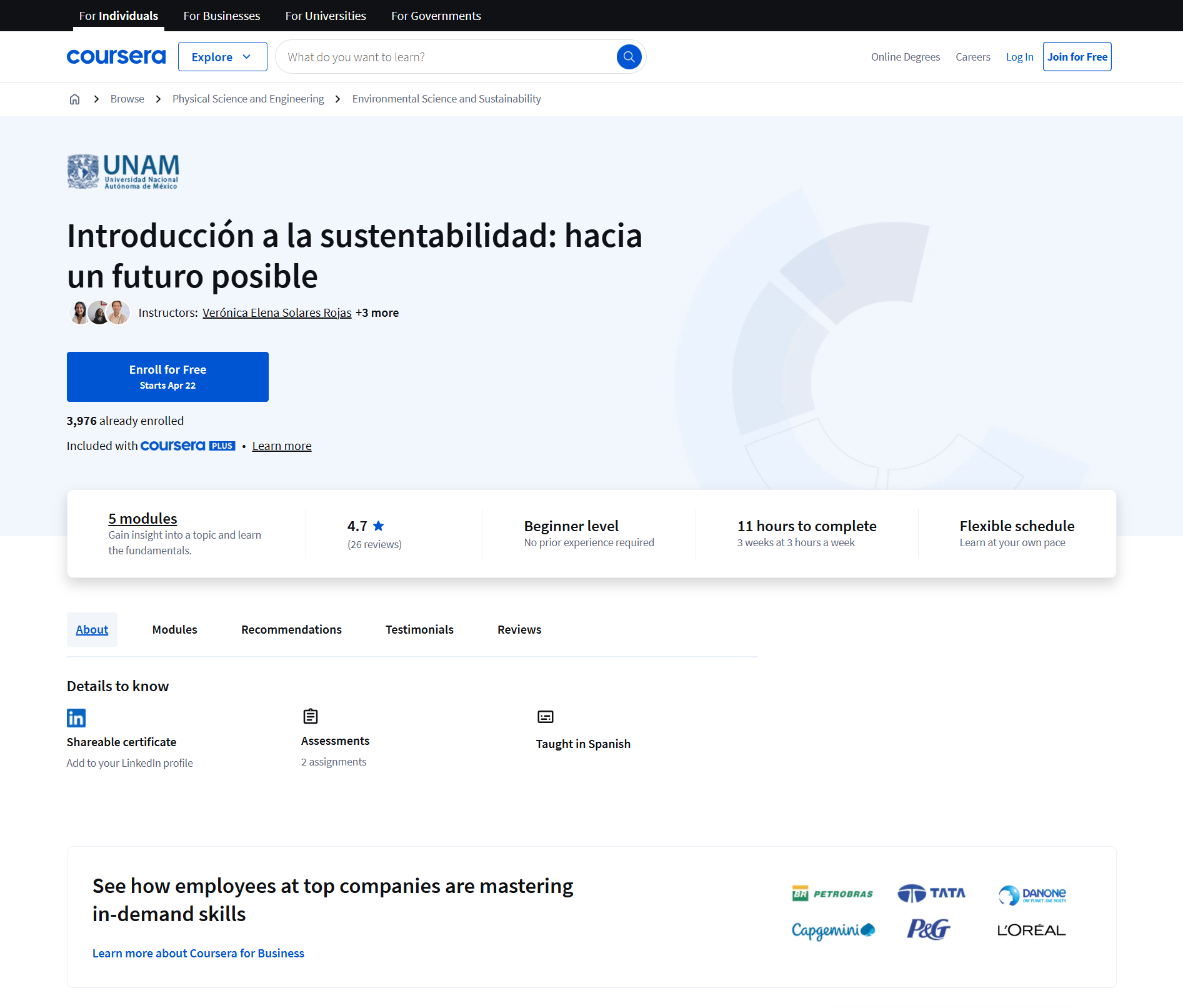The height and width of the screenshot is (1008, 1183).
Task: Click the blue rating star
Action: (378, 526)
